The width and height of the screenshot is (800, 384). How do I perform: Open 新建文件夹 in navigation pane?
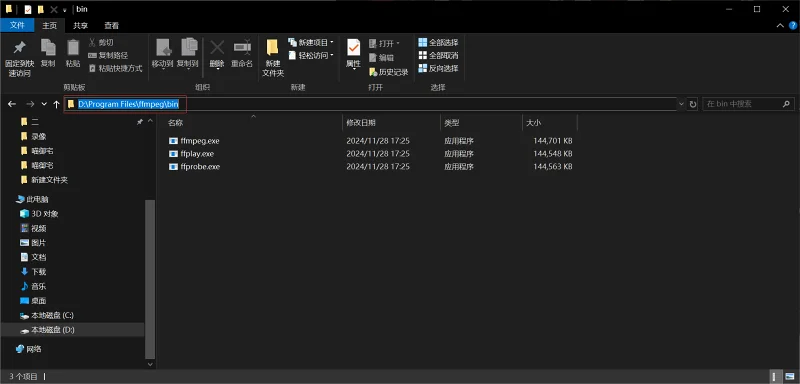49,180
